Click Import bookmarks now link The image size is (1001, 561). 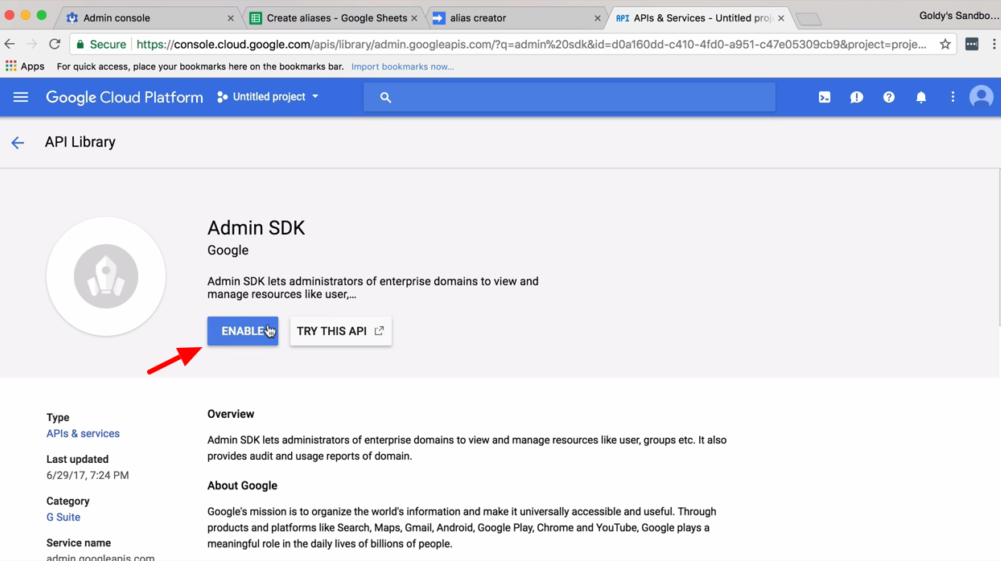(402, 66)
